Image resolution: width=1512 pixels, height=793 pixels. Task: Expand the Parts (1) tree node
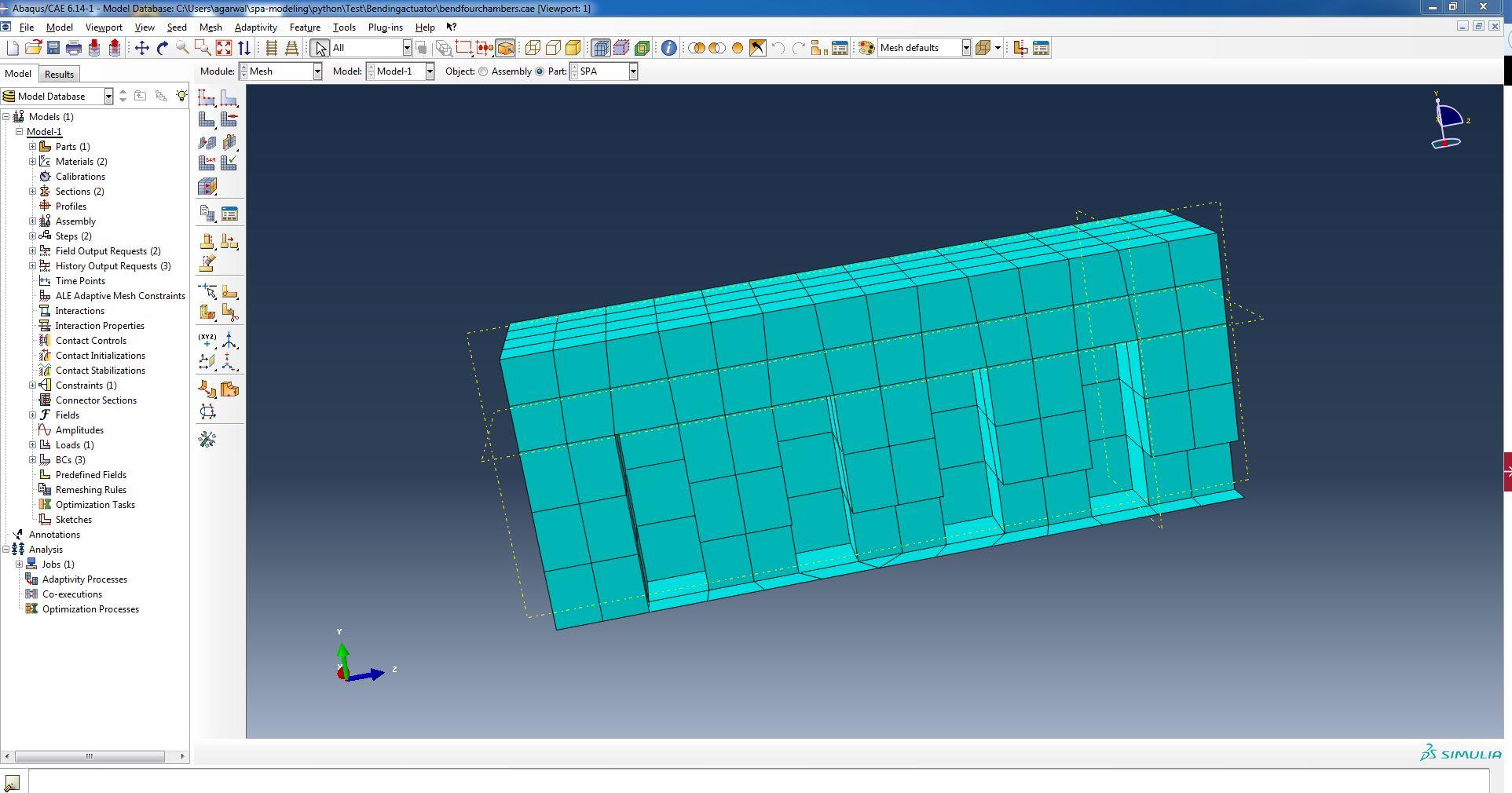coord(33,147)
